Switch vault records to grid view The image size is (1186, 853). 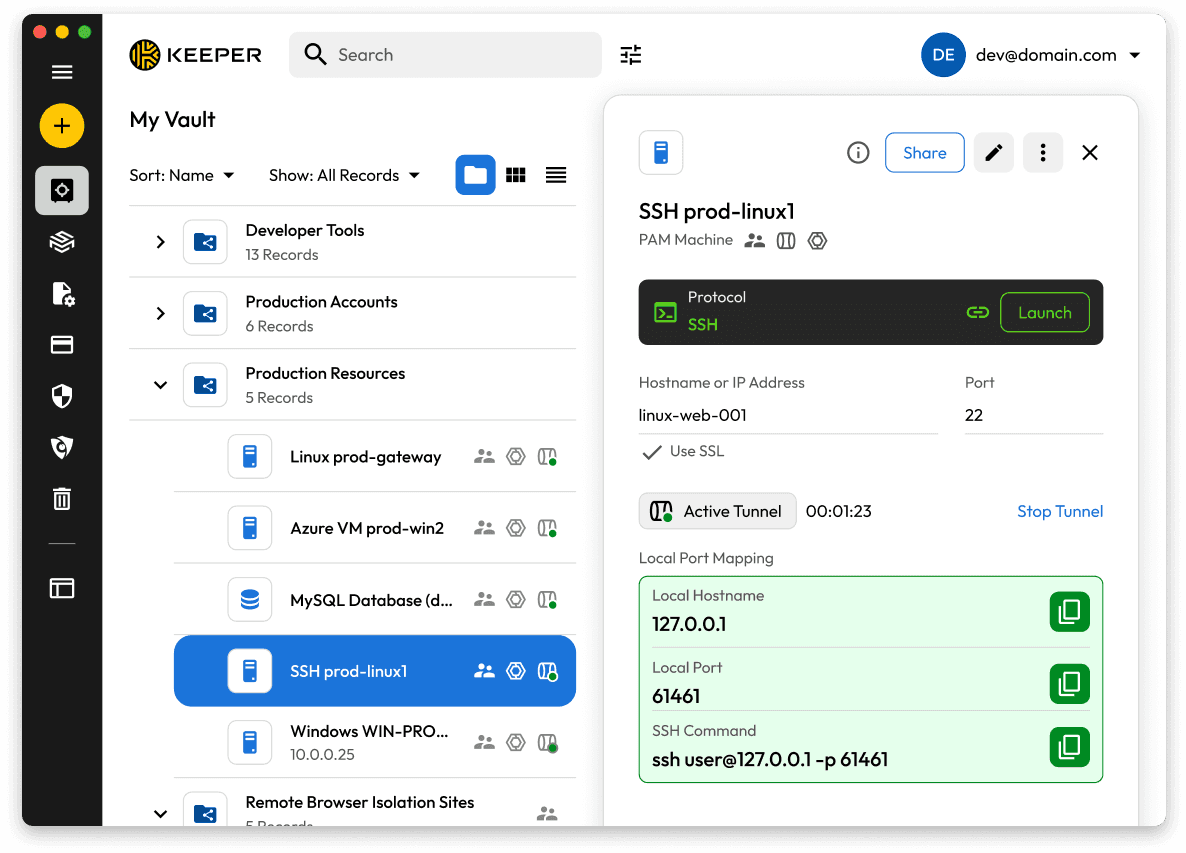[x=516, y=175]
